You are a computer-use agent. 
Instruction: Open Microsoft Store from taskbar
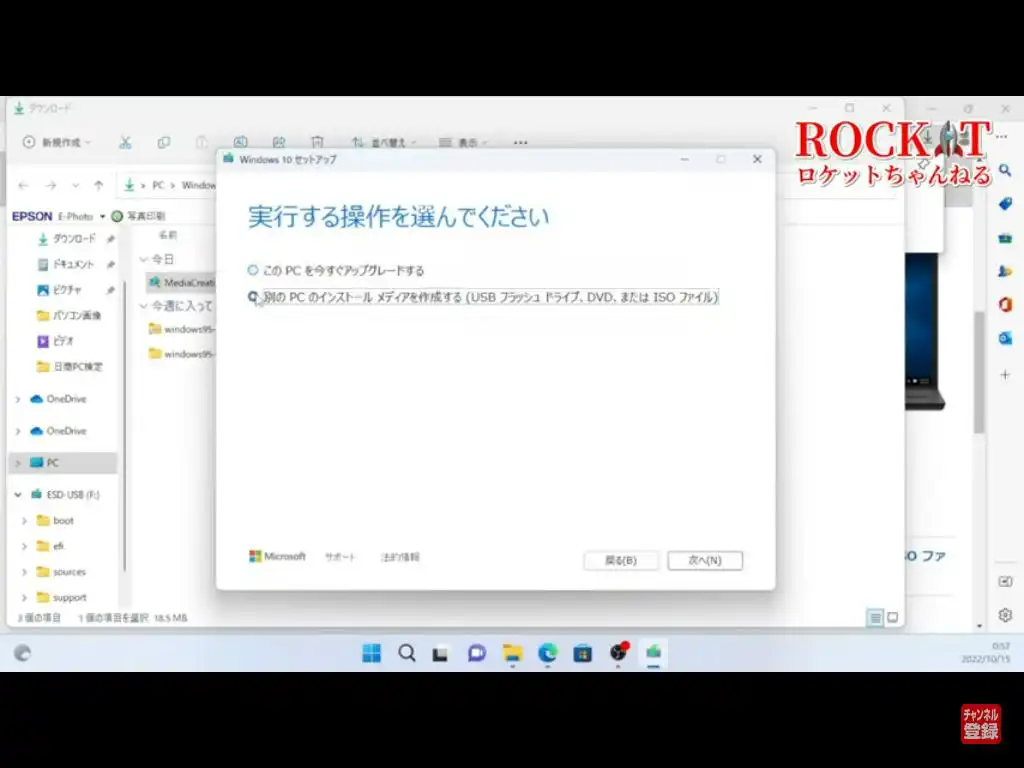click(x=583, y=653)
